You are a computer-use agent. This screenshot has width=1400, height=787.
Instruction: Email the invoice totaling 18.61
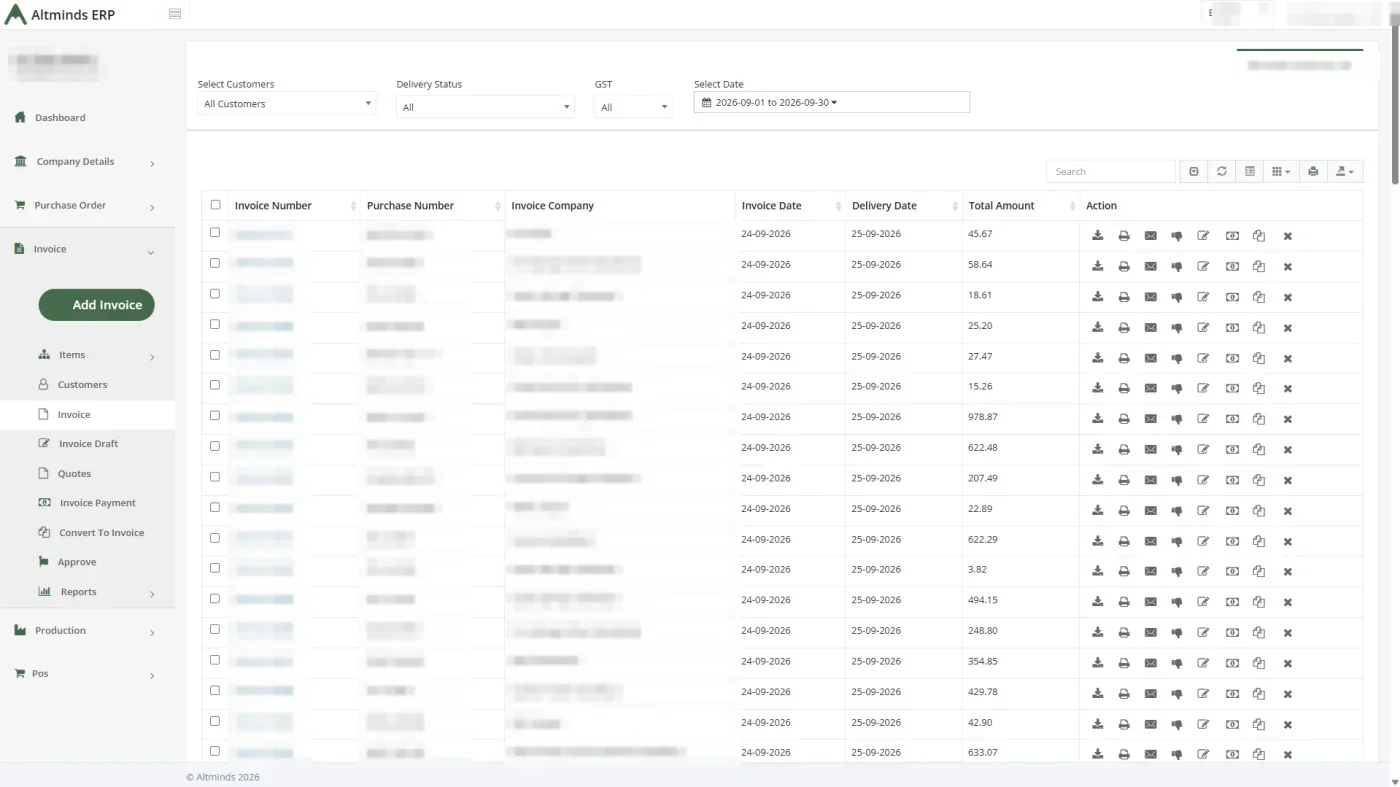[1150, 297]
